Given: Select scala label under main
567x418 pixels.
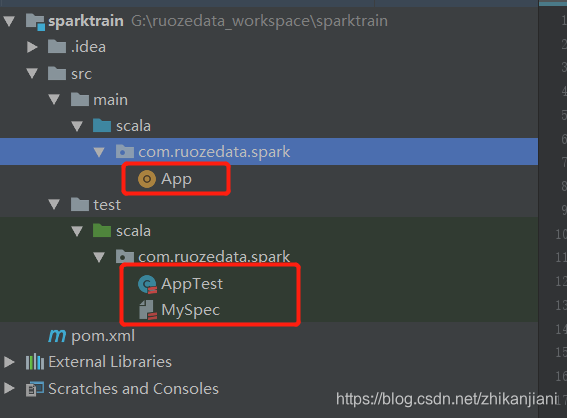Looking at the screenshot, I should pos(133,126).
